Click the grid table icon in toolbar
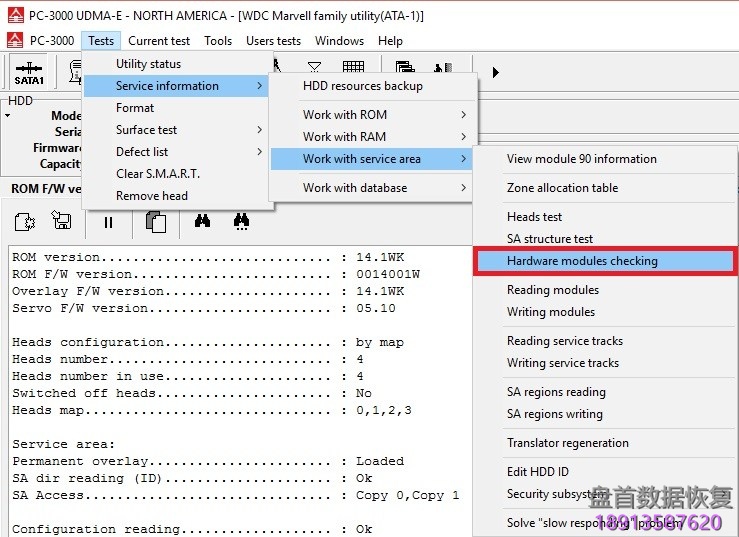739x537 pixels. [353, 68]
